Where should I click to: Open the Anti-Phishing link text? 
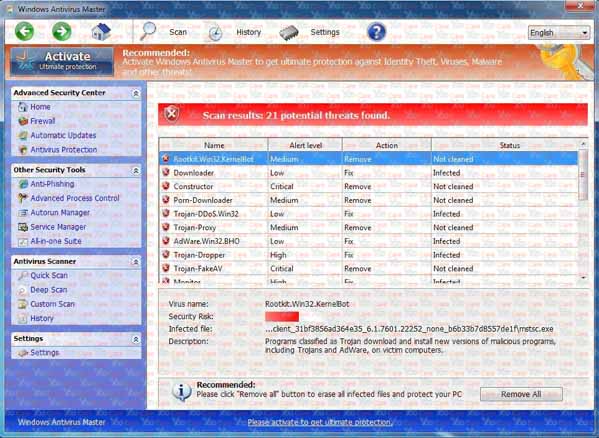(x=52, y=184)
